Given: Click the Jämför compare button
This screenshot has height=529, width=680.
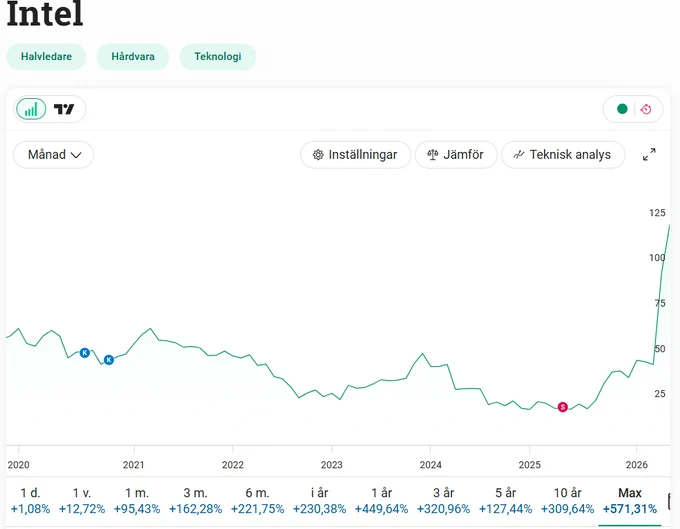Looking at the screenshot, I should click(x=455, y=154).
